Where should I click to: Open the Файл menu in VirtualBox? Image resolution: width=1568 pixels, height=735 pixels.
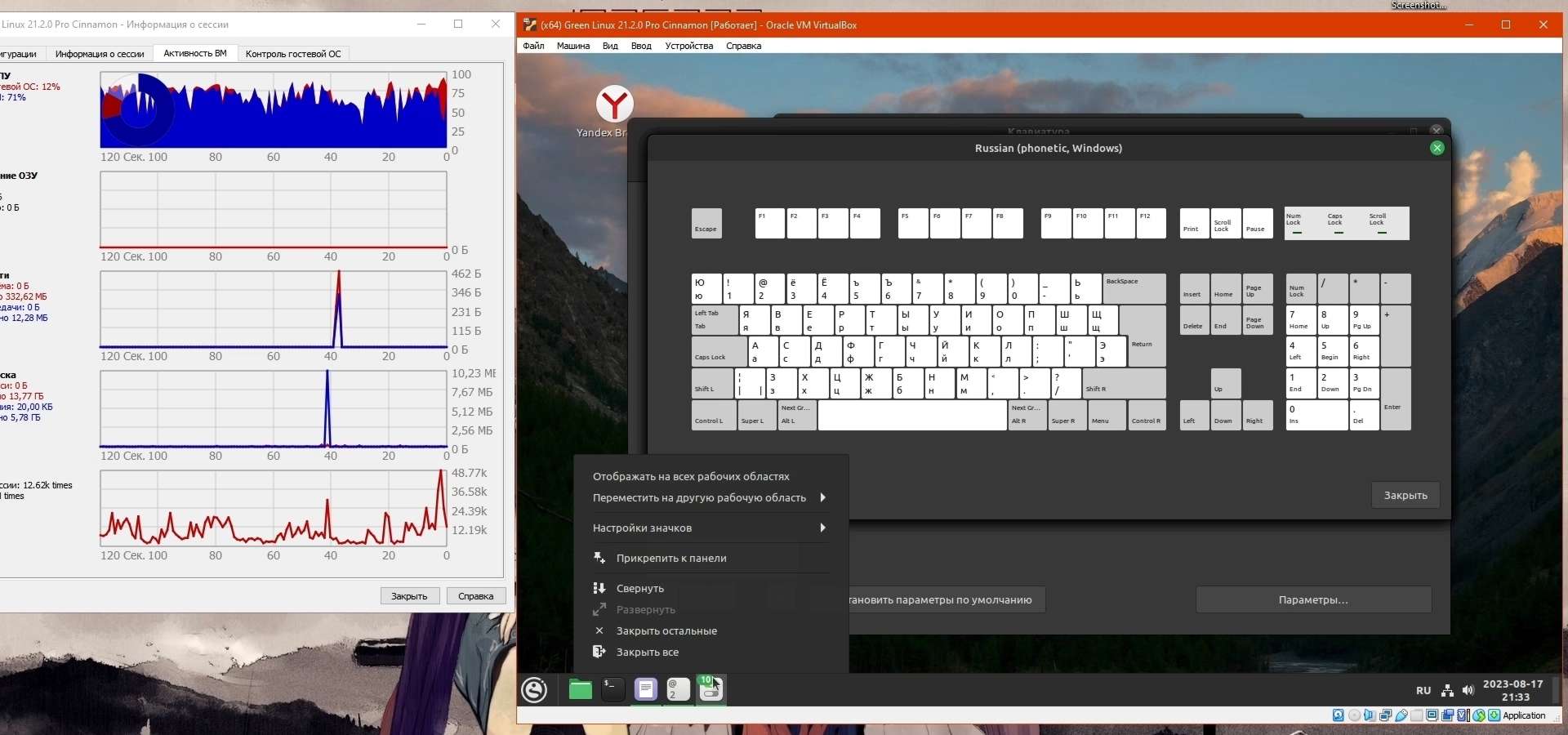click(534, 46)
